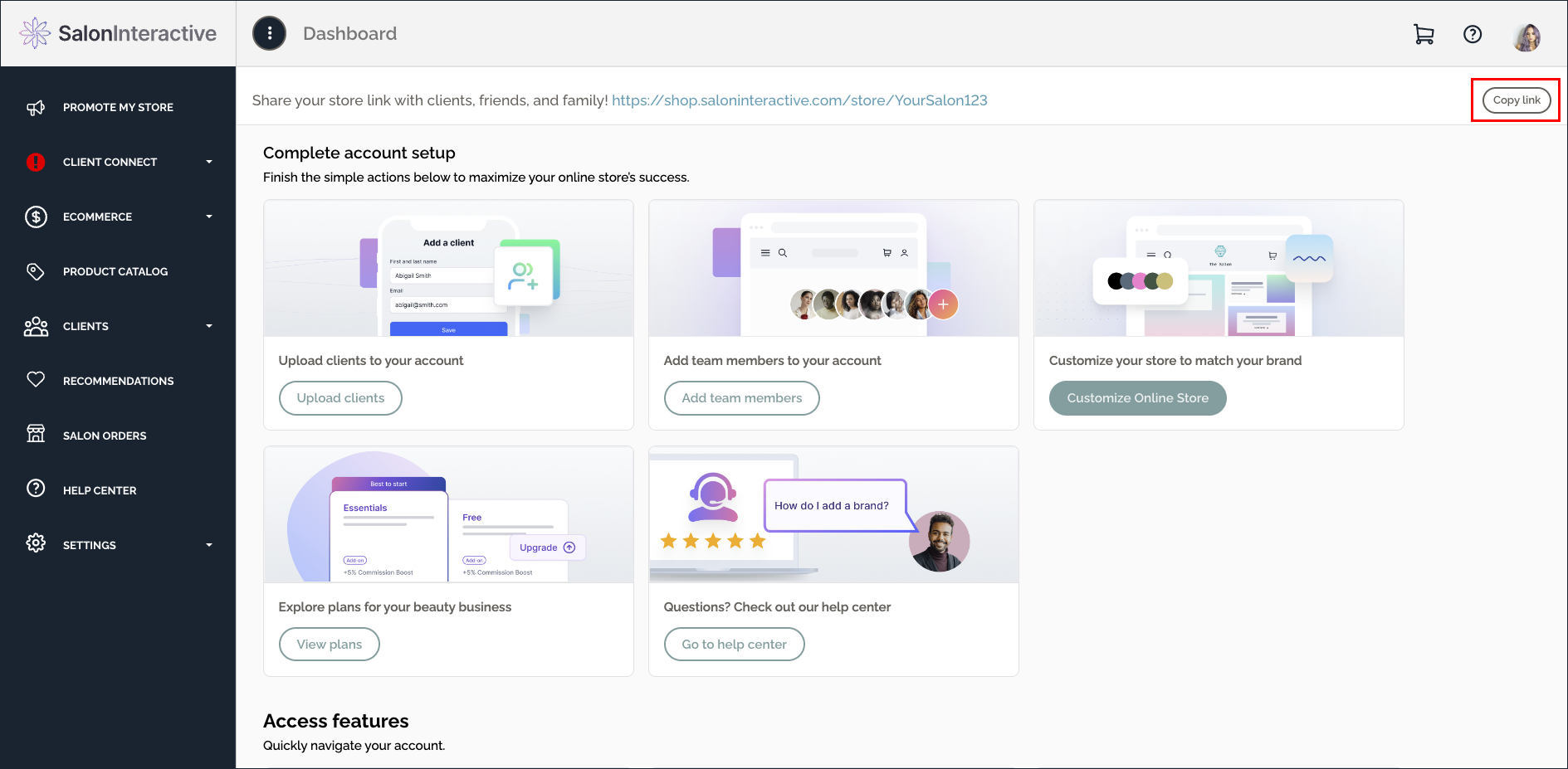Screen dimensions: 1568x769
Task: Click the Recommendations heart icon
Action: [x=36, y=380]
